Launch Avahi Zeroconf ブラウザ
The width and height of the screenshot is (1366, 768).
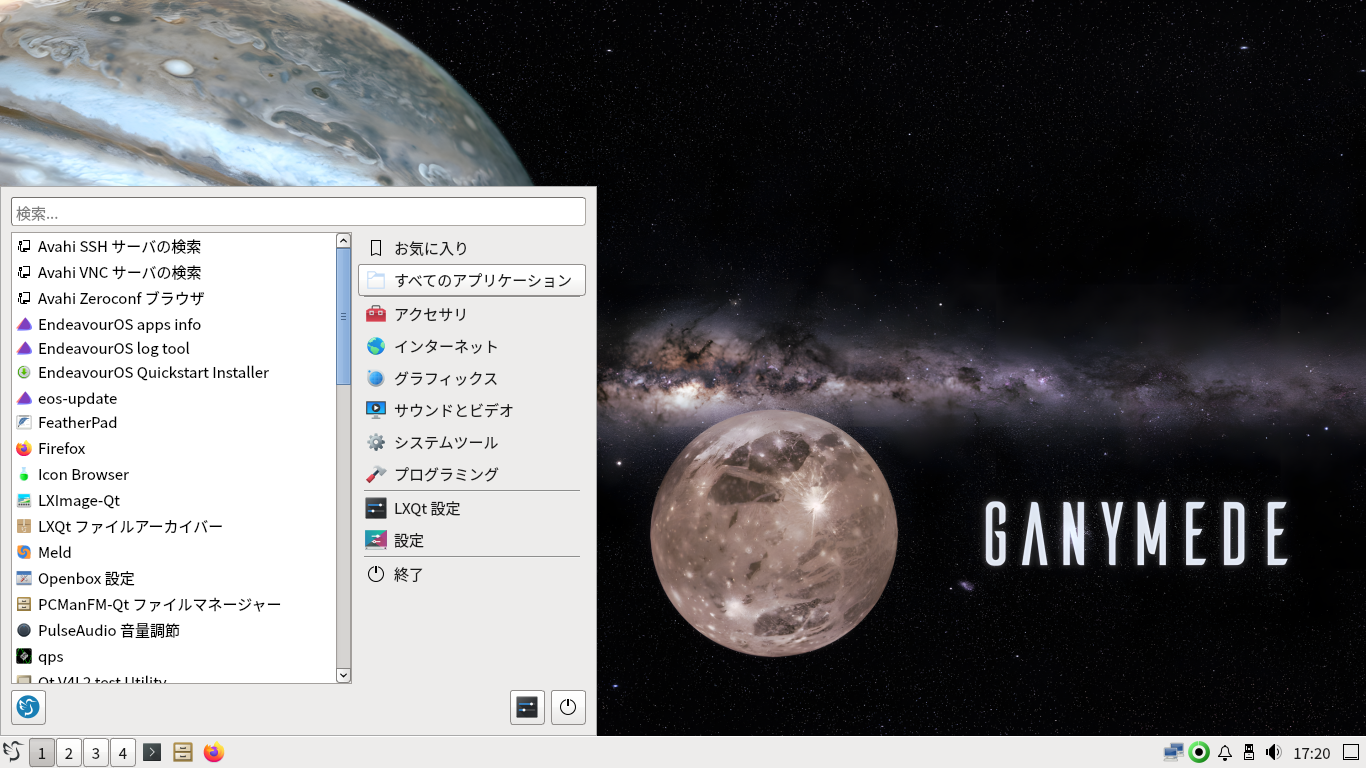click(175, 299)
